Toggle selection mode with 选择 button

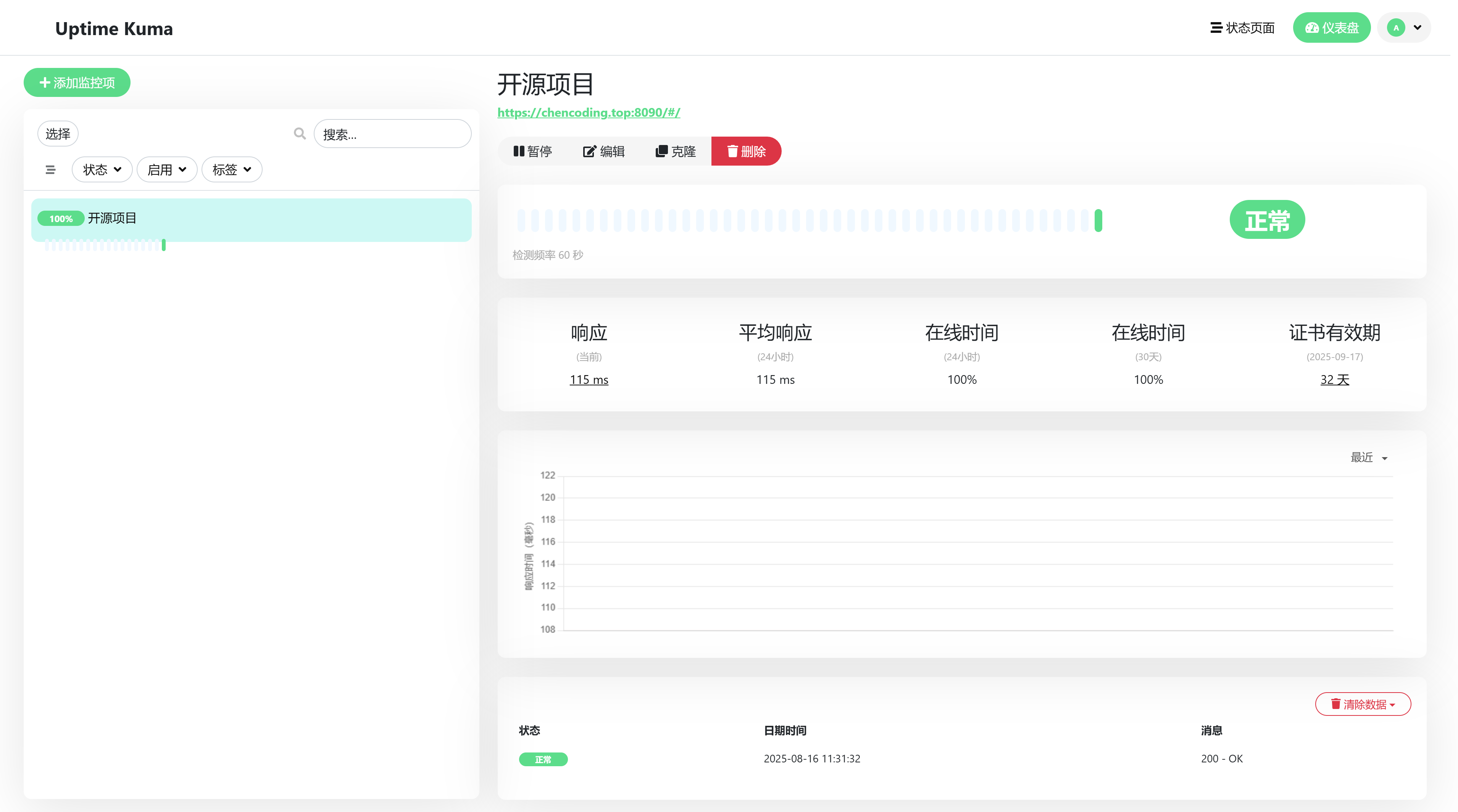(58, 134)
